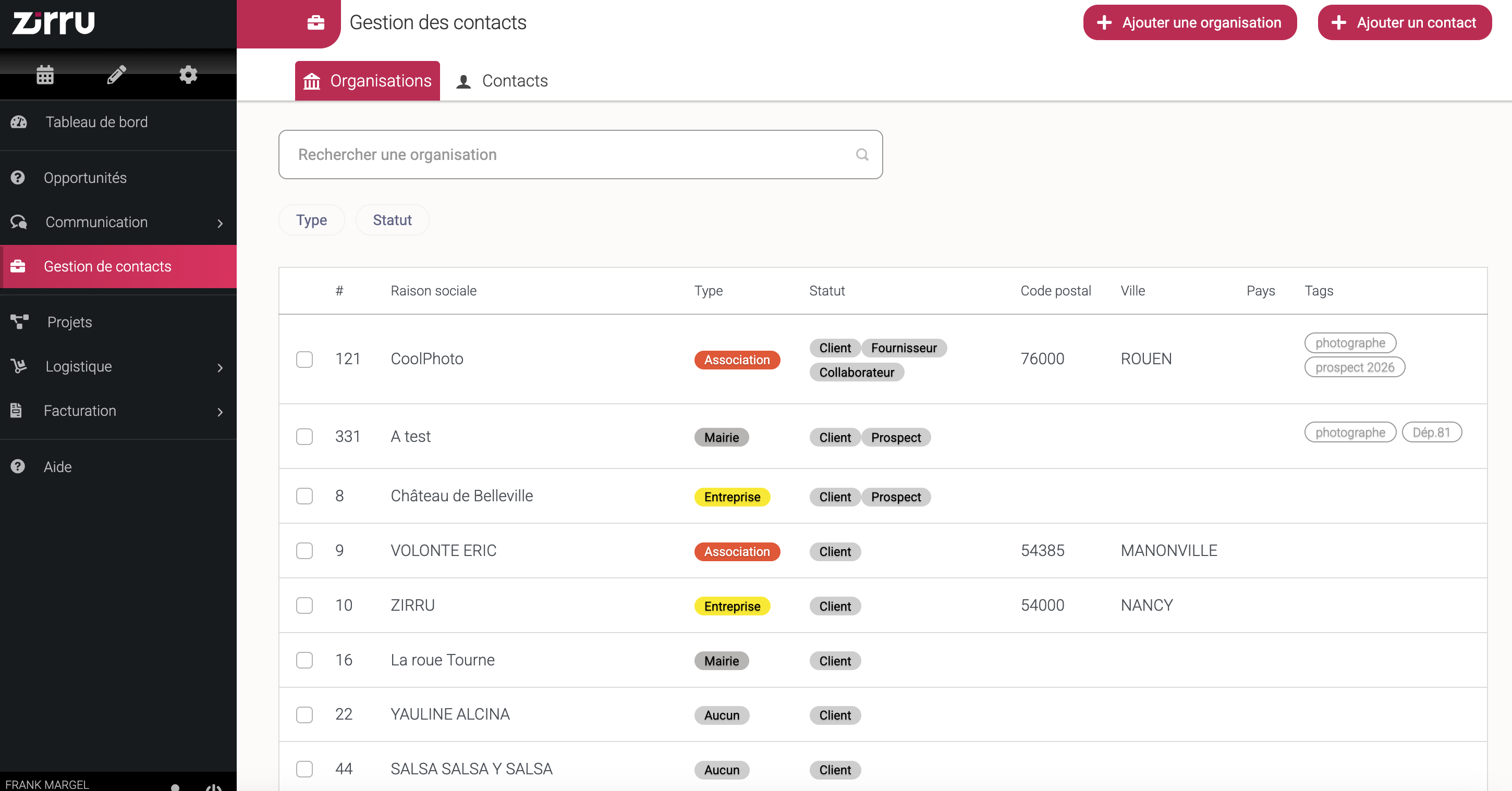The image size is (1512, 791).
Task: Click Ajouter une organisation button
Action: [1189, 22]
